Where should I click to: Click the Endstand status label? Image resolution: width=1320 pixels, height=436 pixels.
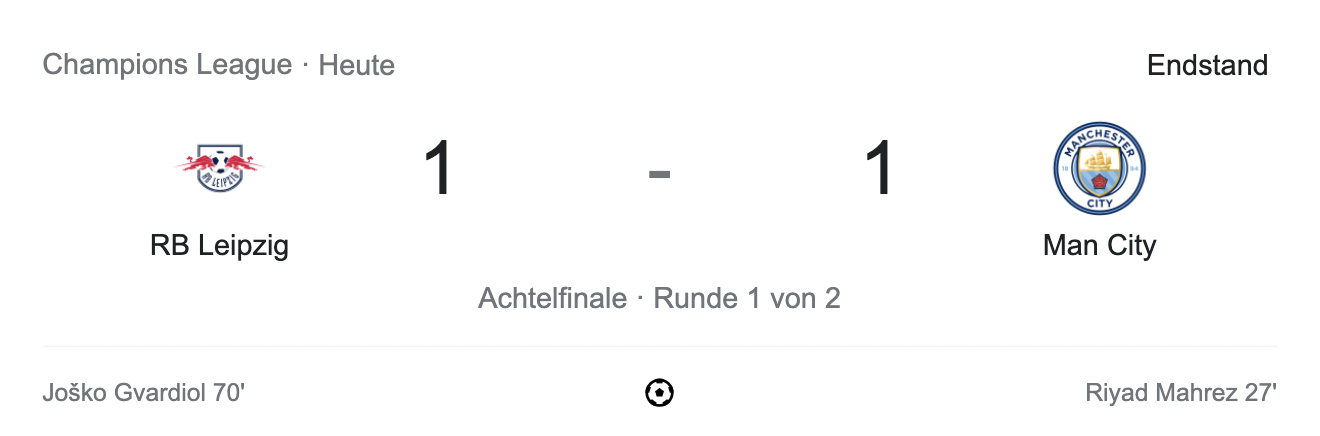click(x=1207, y=65)
